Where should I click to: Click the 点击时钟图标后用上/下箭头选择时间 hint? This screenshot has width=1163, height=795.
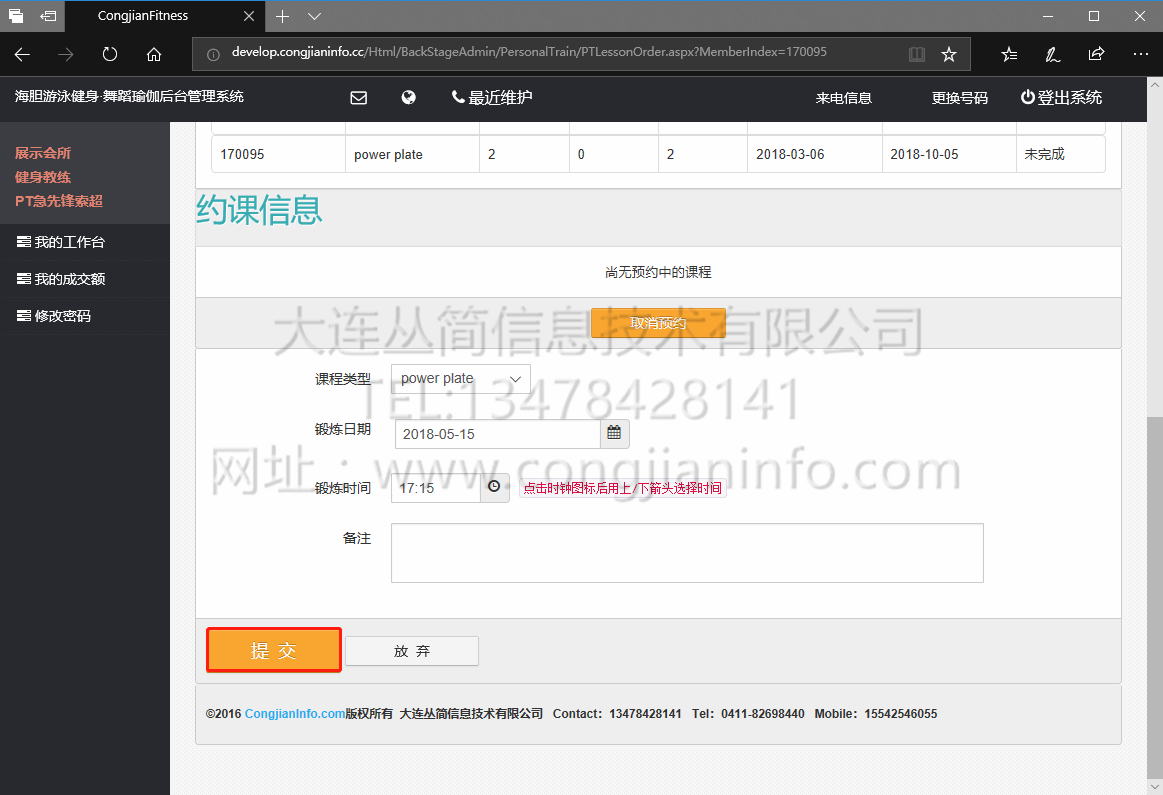pos(622,488)
